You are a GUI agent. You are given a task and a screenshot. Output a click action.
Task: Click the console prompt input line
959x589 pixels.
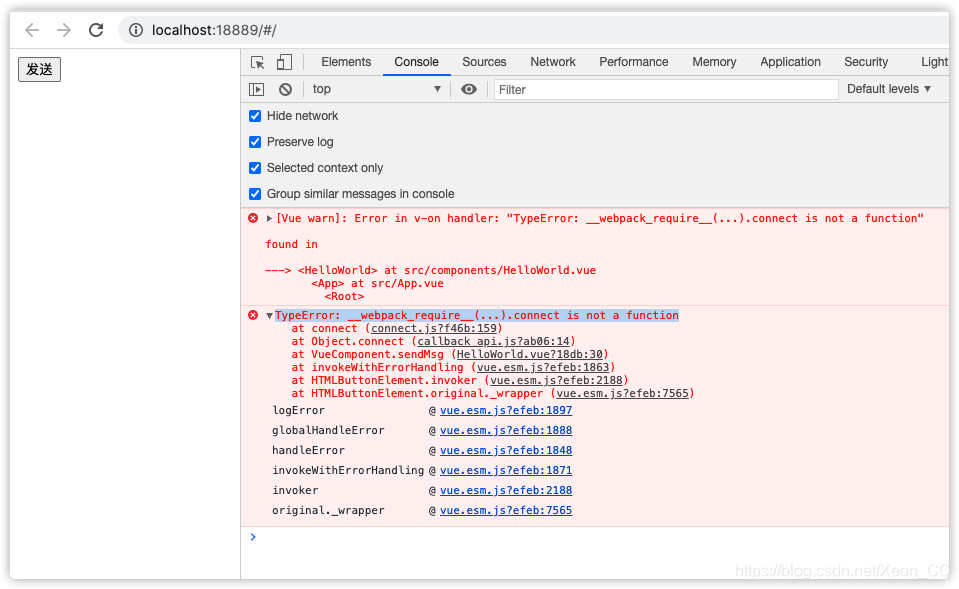[x=400, y=537]
